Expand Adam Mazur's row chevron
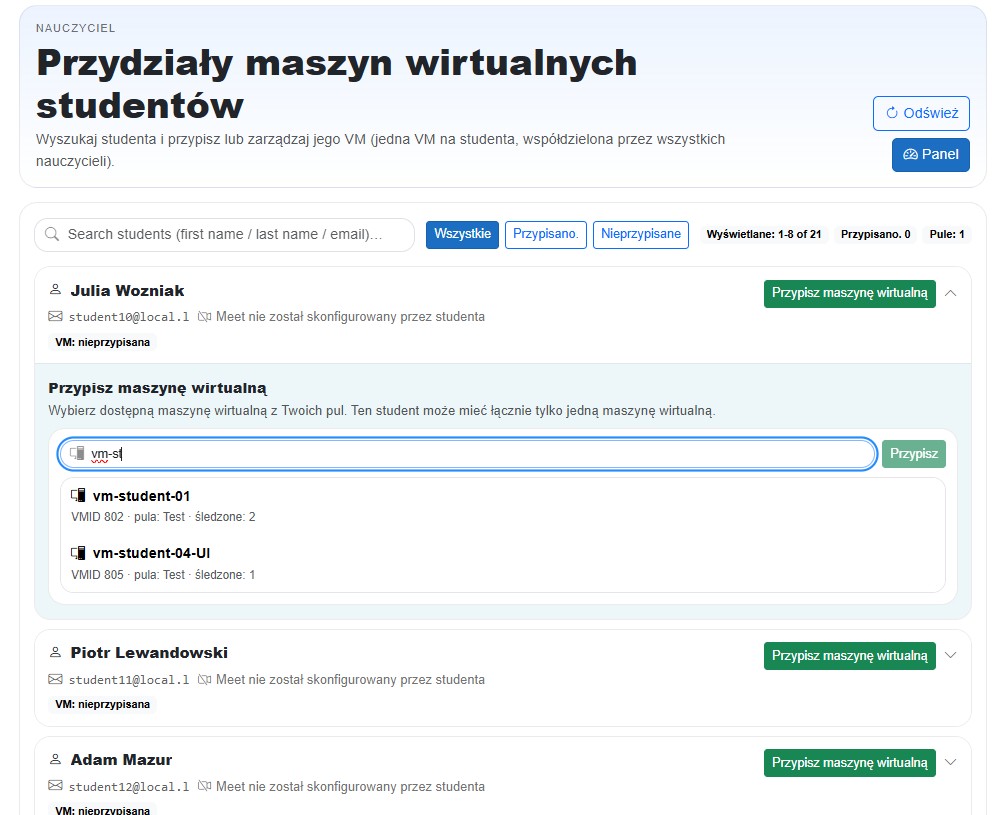Viewport: 1005px width, 815px height. tap(950, 762)
